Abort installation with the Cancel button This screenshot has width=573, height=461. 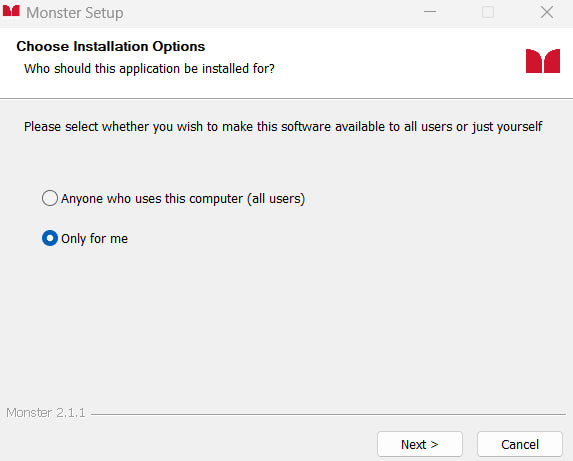520,444
